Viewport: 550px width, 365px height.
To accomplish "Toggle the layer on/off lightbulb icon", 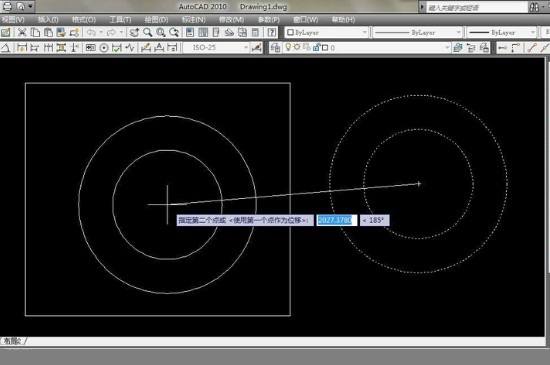I will [x=288, y=47].
